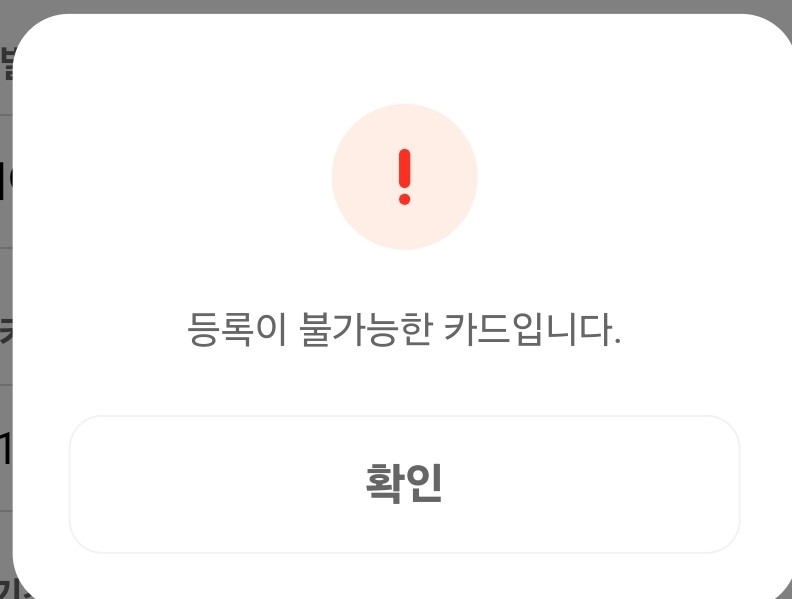The image size is (792, 599).
Task: Select the red dot of the exclamation mark
Action: (x=404, y=199)
